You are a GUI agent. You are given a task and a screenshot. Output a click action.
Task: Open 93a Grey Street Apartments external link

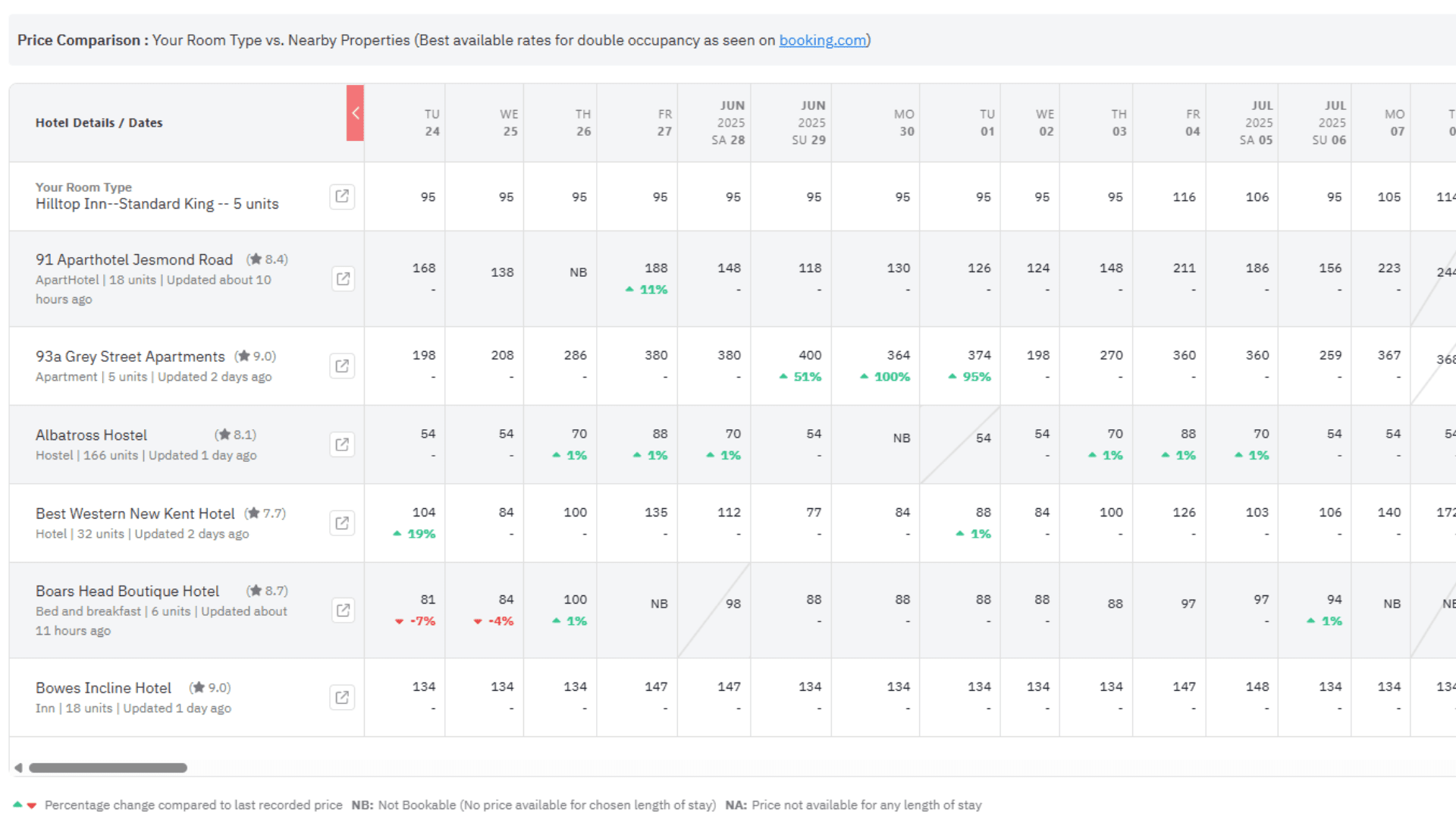click(342, 366)
